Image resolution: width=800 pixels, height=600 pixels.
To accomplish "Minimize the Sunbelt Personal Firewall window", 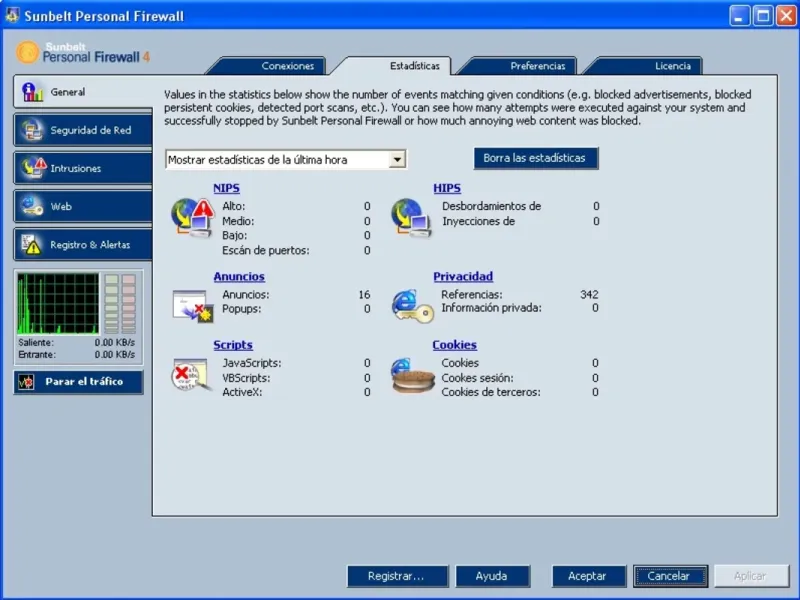I will coord(739,16).
